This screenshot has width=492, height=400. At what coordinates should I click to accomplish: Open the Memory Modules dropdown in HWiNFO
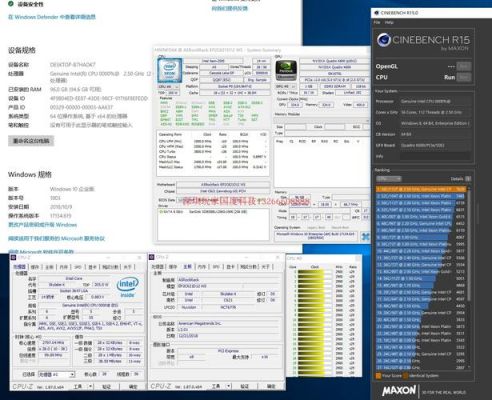[x=322, y=120]
